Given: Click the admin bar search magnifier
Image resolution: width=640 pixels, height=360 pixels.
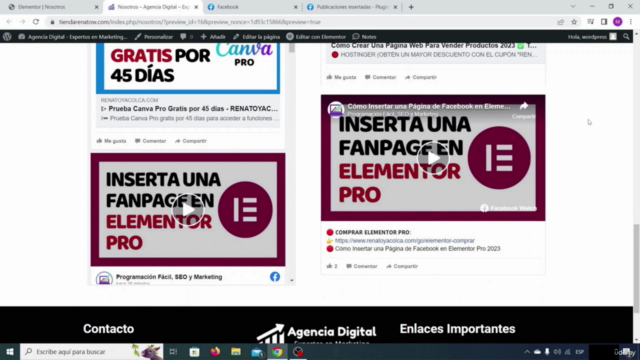Looking at the screenshot, I should point(626,37).
